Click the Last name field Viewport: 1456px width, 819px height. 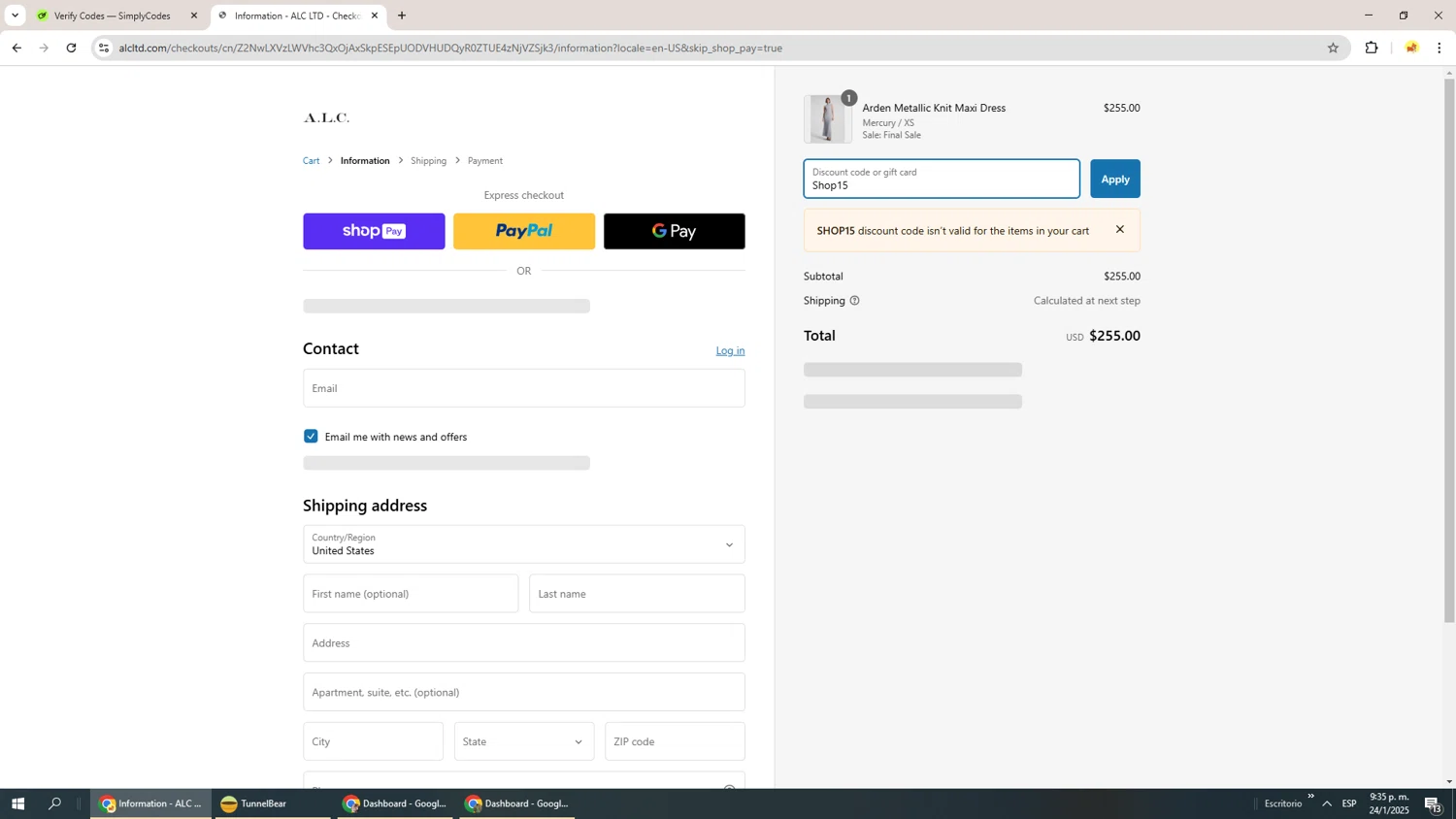click(637, 594)
